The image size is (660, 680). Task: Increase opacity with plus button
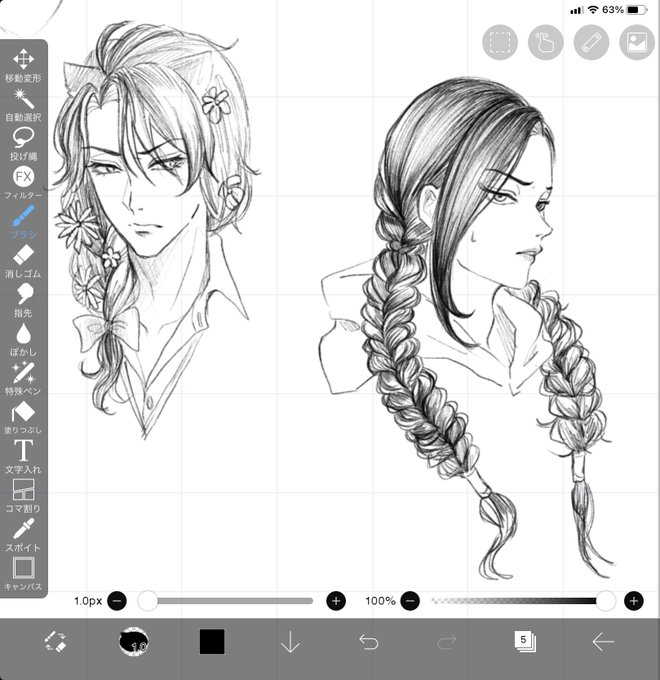tap(634, 601)
